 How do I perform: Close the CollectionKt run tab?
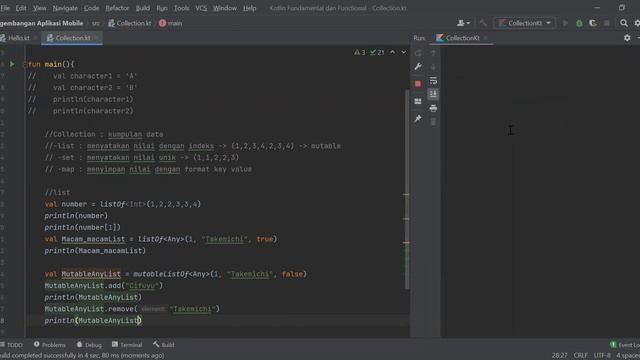(x=486, y=38)
